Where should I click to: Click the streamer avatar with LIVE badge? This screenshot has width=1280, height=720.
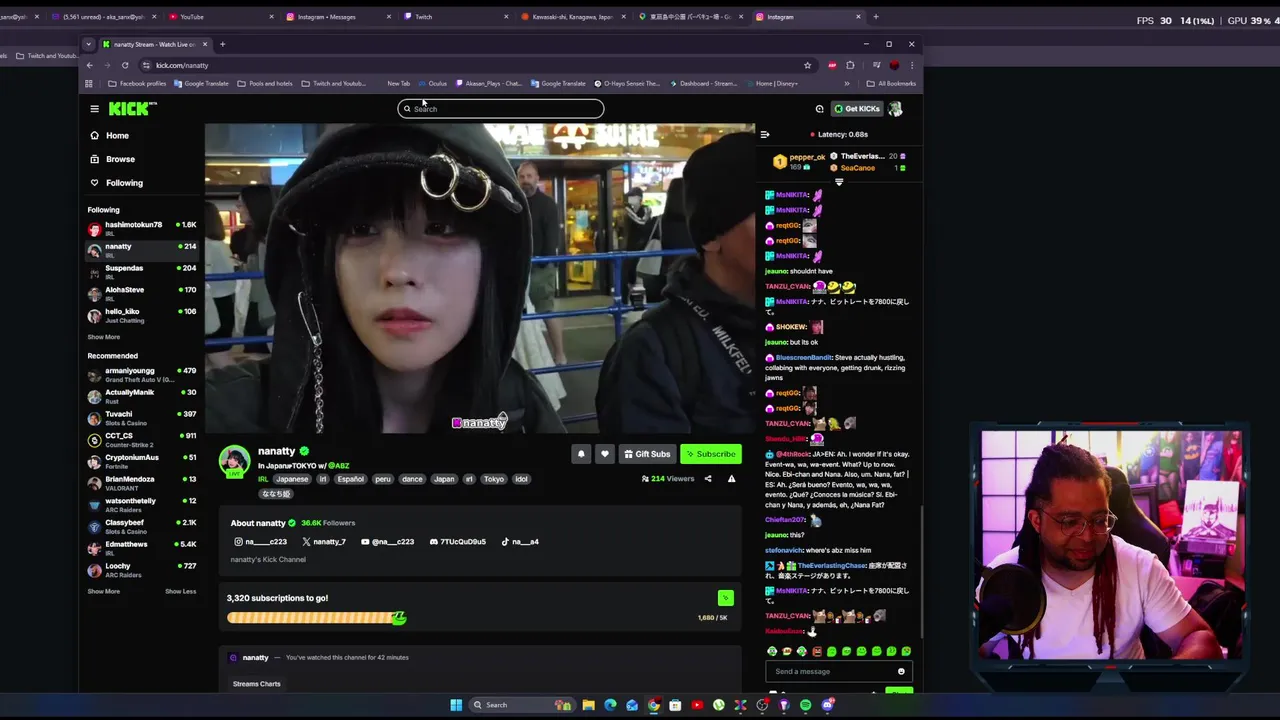pos(235,461)
